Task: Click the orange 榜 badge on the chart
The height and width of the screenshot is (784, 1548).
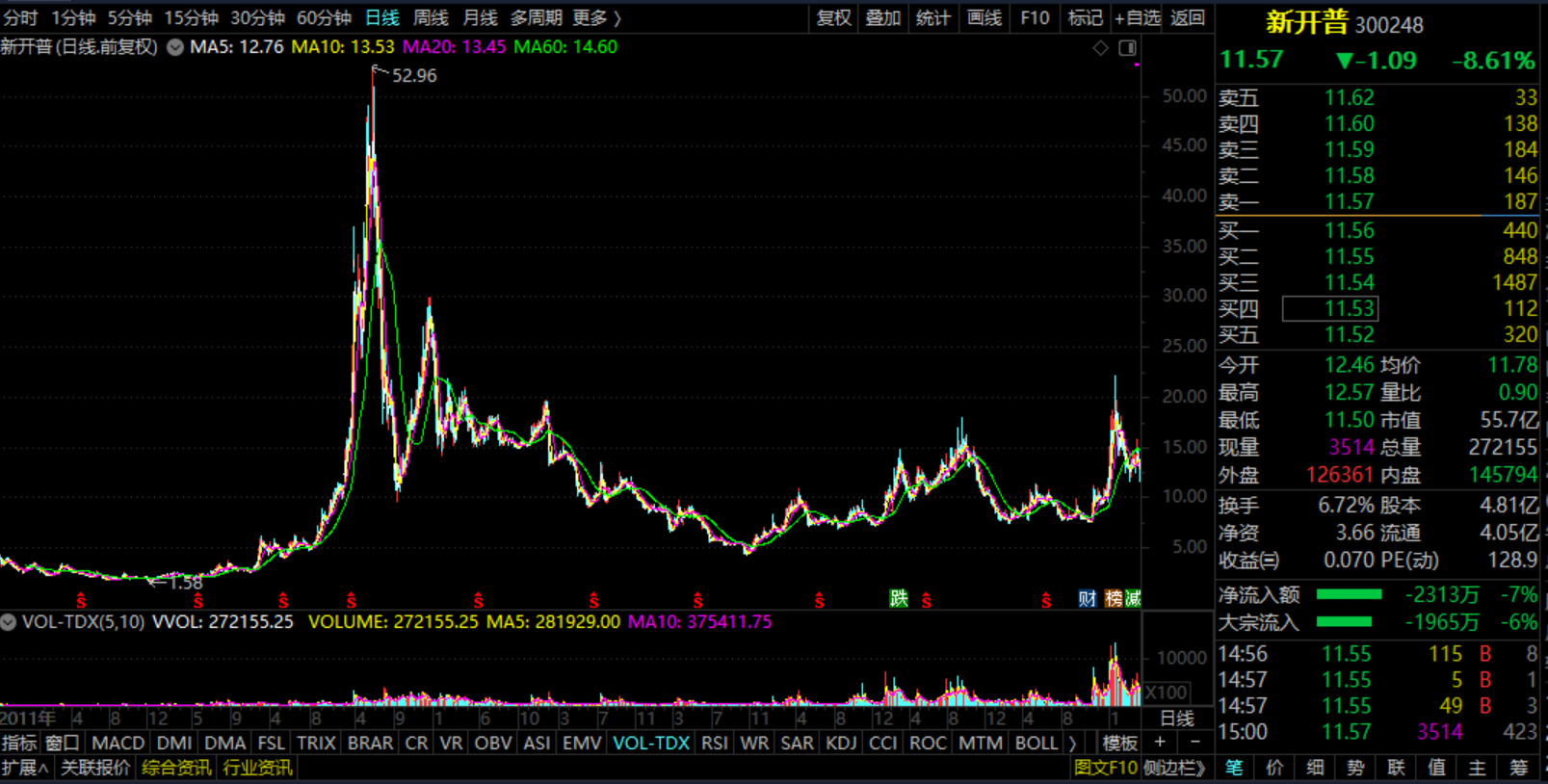Action: [1114, 599]
